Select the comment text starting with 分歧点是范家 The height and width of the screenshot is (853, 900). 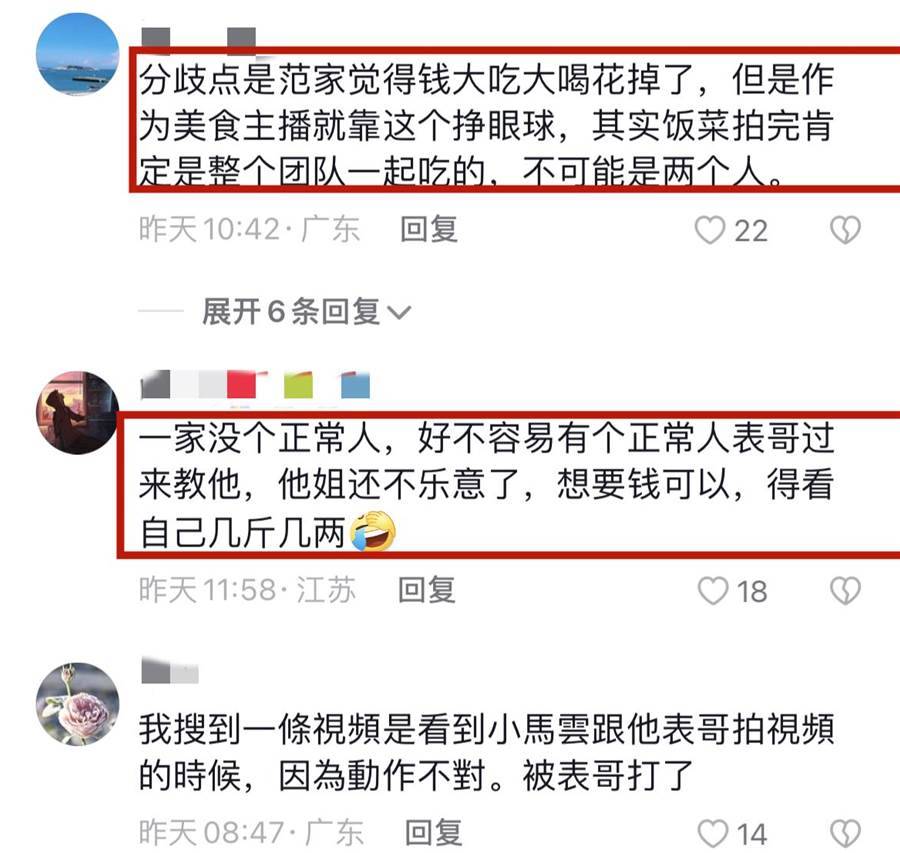tap(487, 125)
